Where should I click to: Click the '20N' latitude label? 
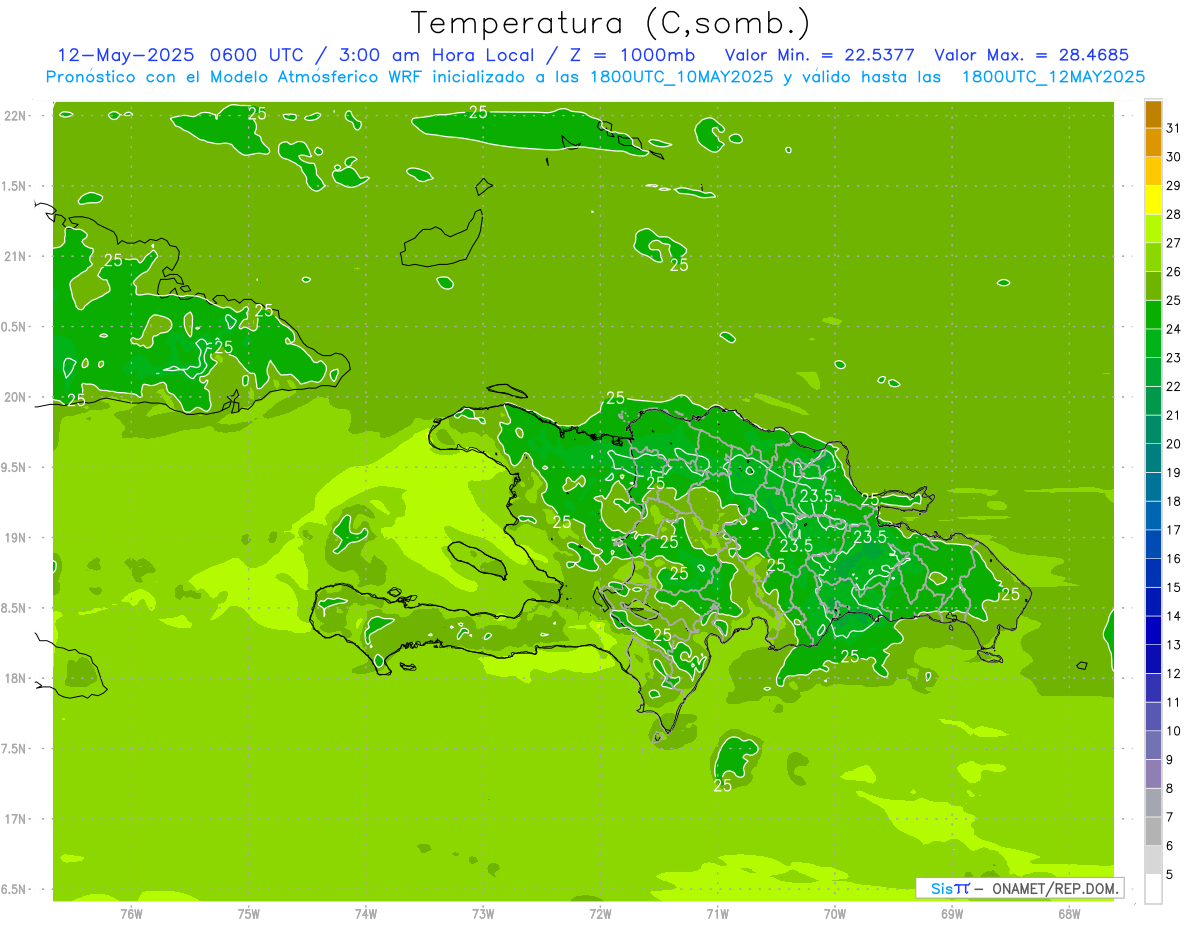pos(16,397)
